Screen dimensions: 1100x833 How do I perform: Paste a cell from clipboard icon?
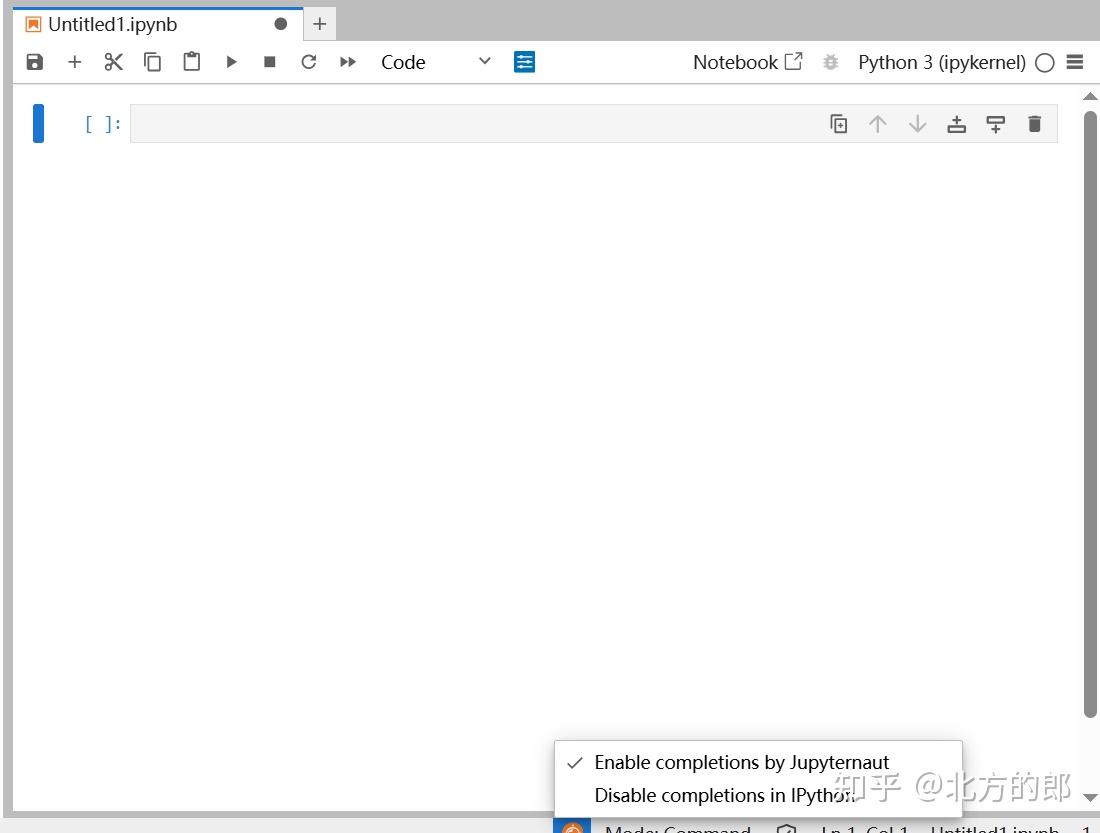coord(191,61)
